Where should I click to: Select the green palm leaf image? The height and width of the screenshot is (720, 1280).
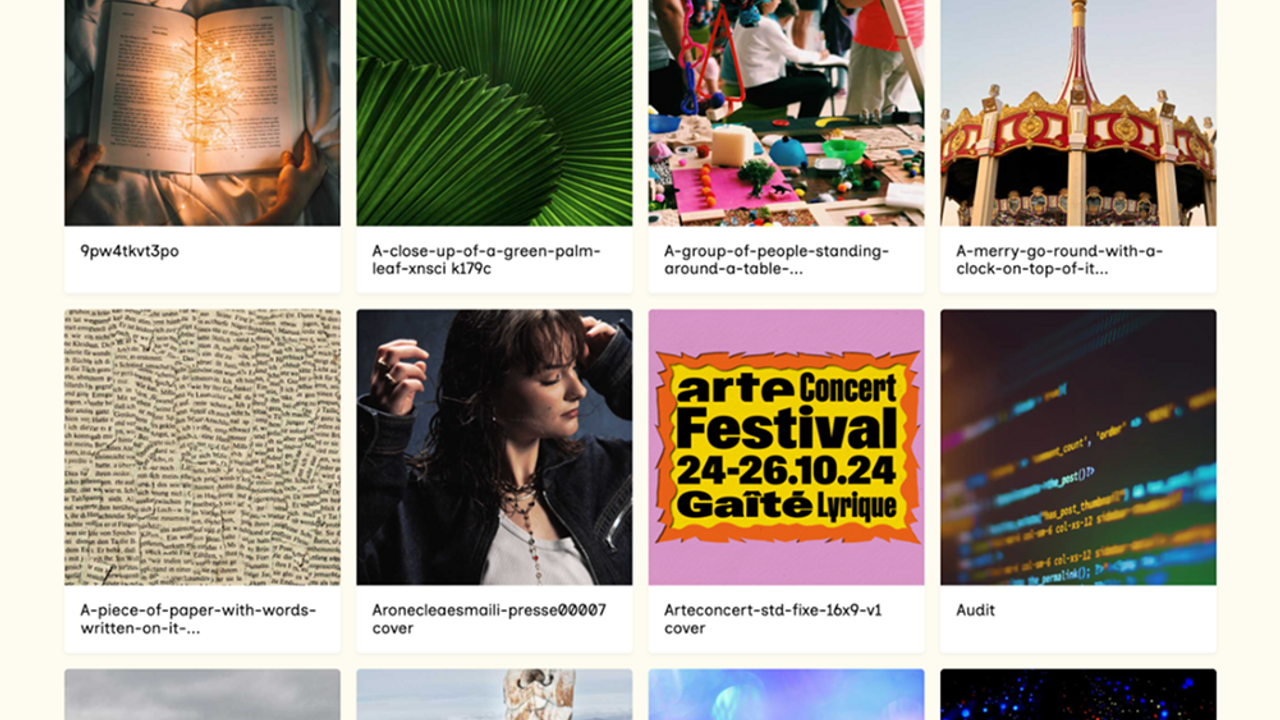(494, 112)
